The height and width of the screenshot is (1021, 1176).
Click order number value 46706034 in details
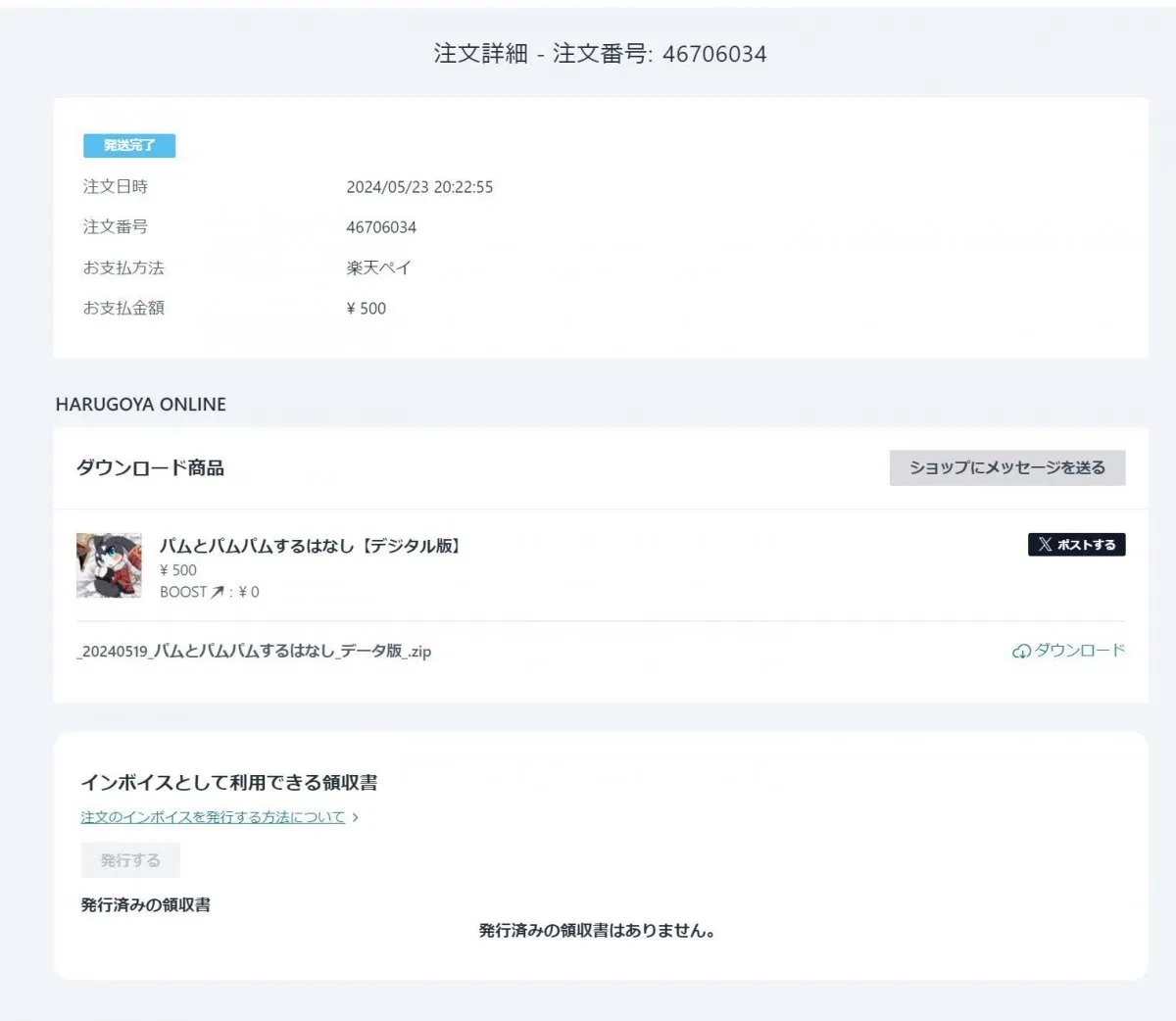[381, 227]
